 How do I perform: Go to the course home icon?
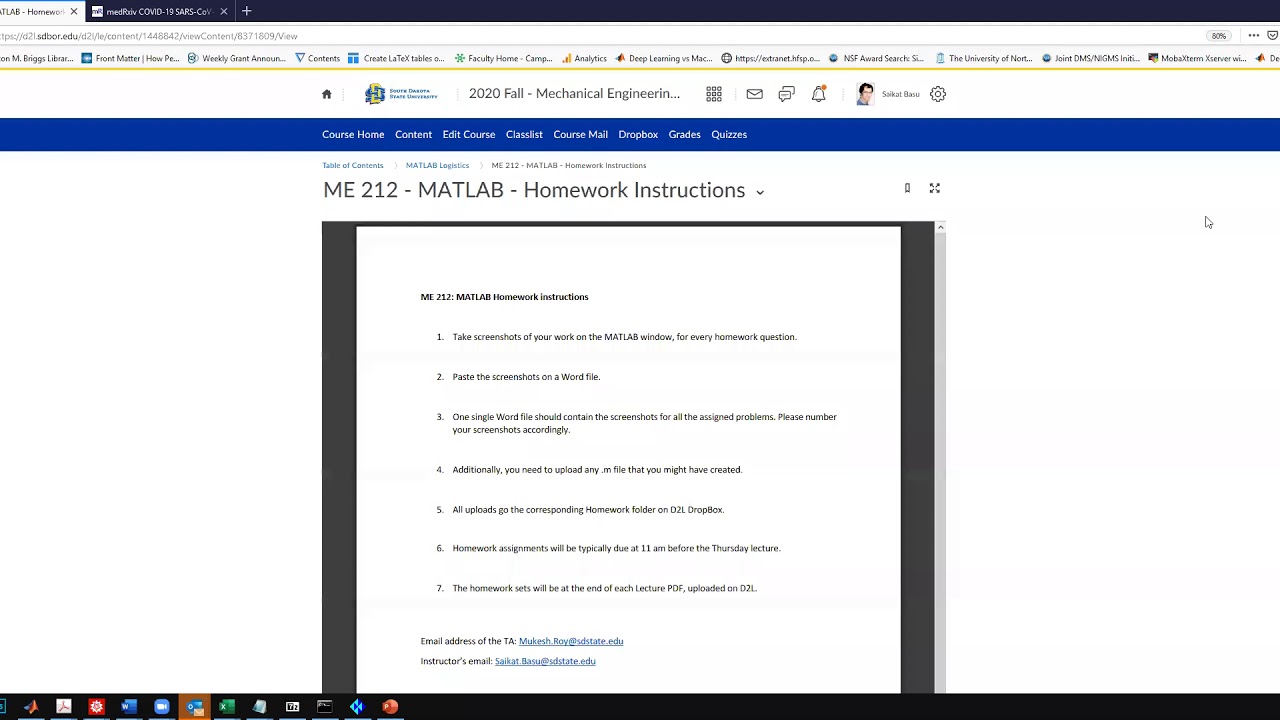coord(326,94)
